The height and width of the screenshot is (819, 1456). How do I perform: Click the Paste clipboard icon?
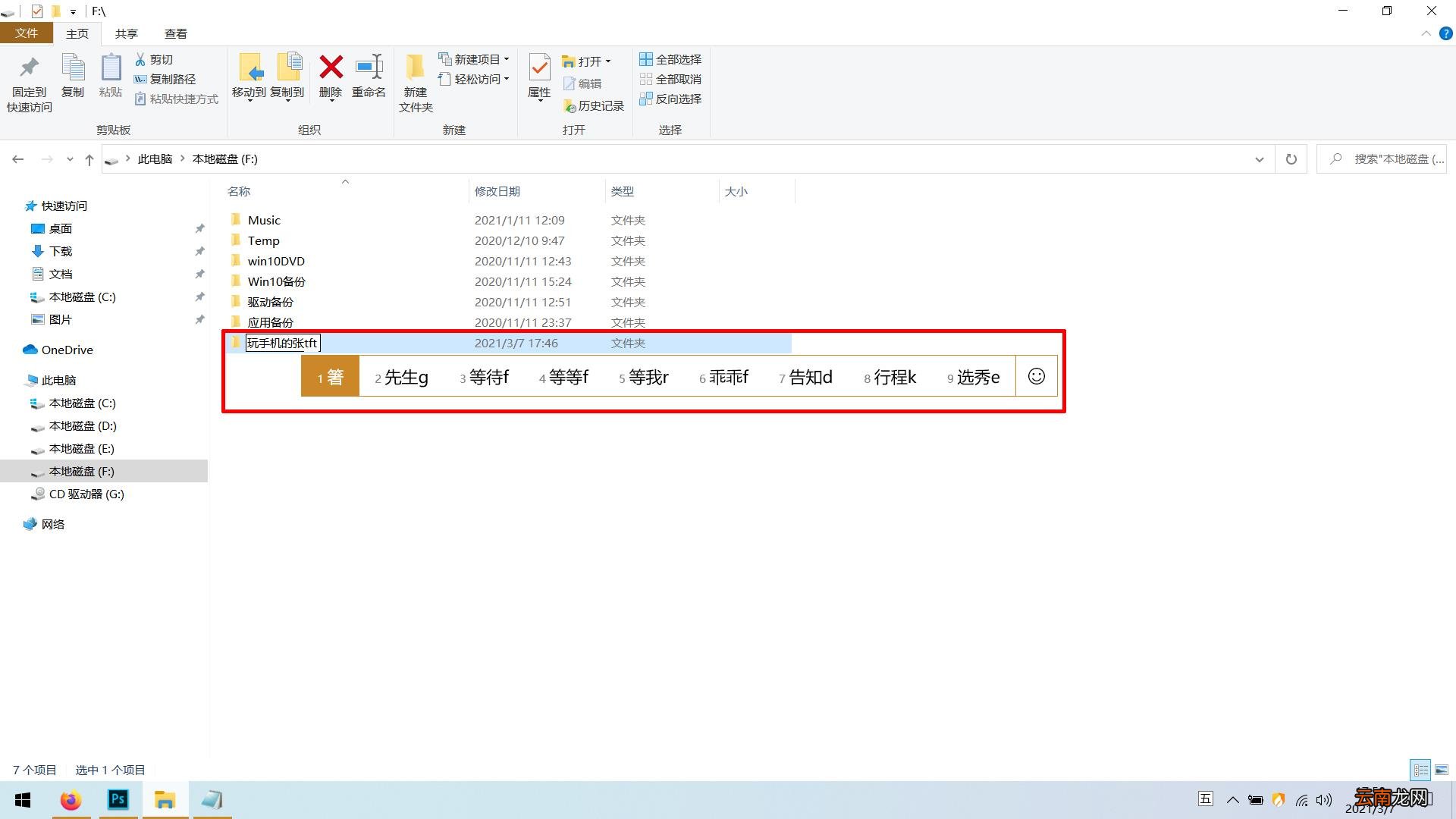pyautogui.click(x=111, y=67)
